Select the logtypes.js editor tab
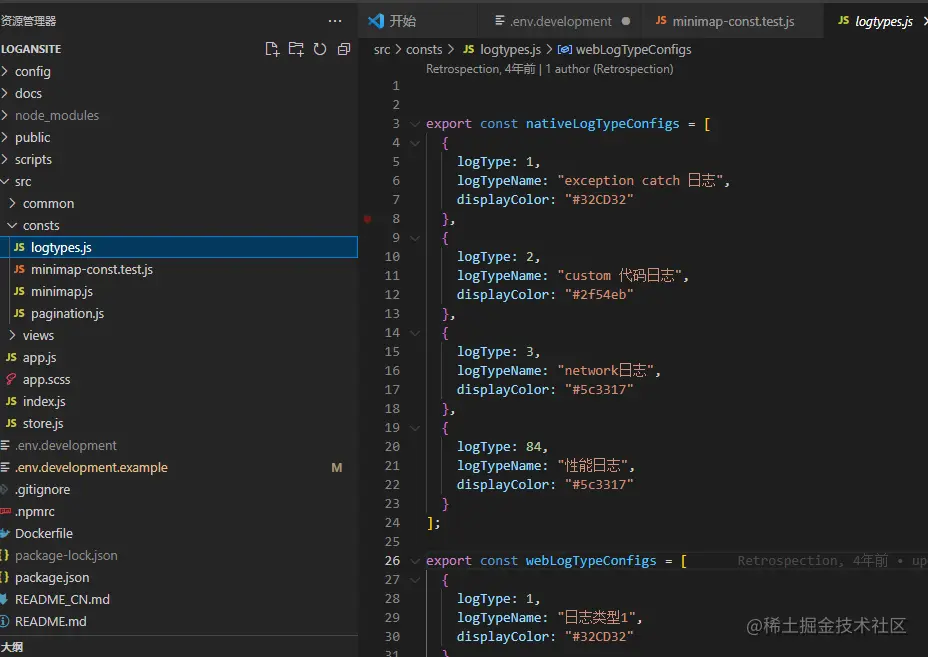The height and width of the screenshot is (657, 928). 875,21
